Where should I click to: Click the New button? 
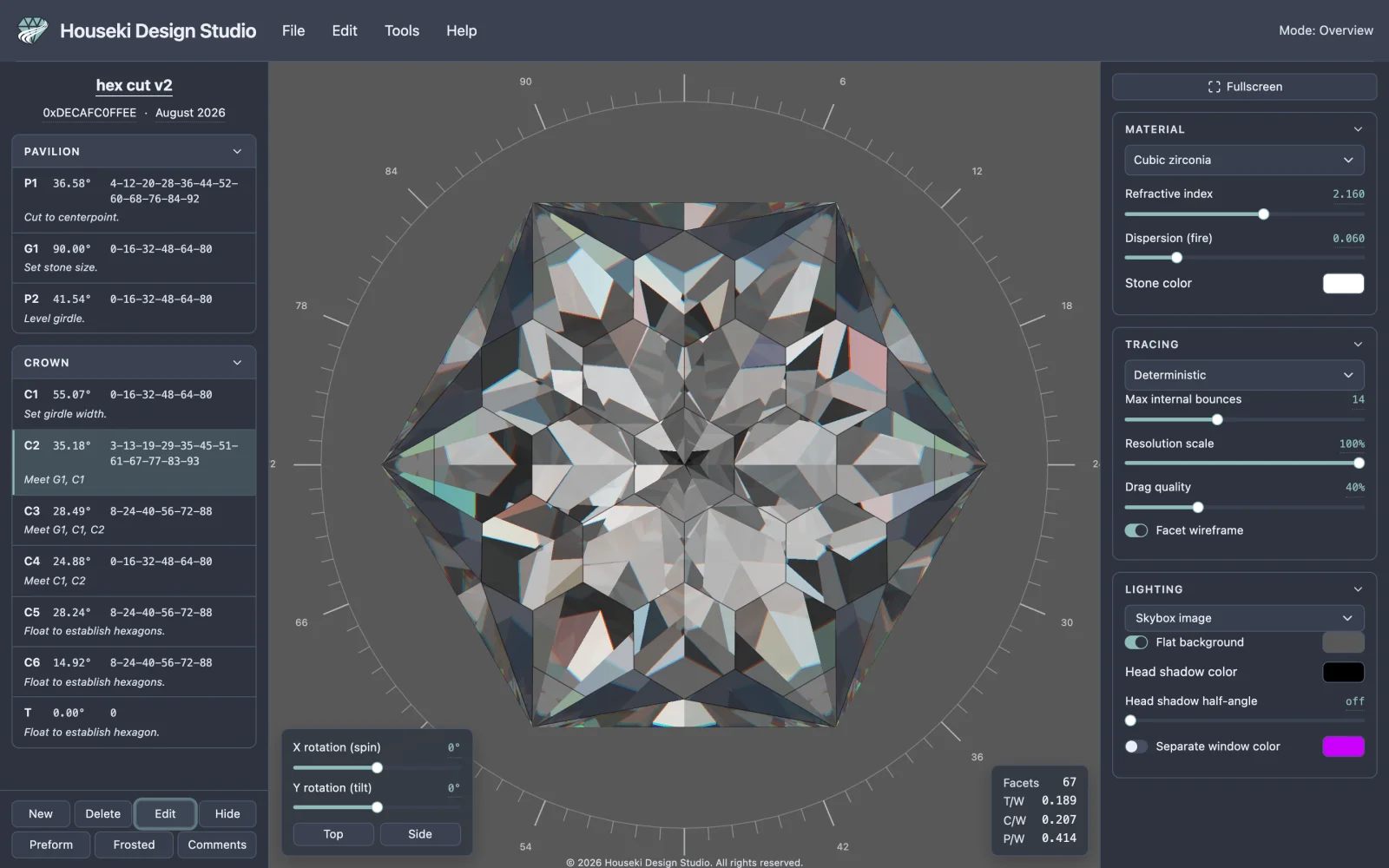tap(41, 814)
